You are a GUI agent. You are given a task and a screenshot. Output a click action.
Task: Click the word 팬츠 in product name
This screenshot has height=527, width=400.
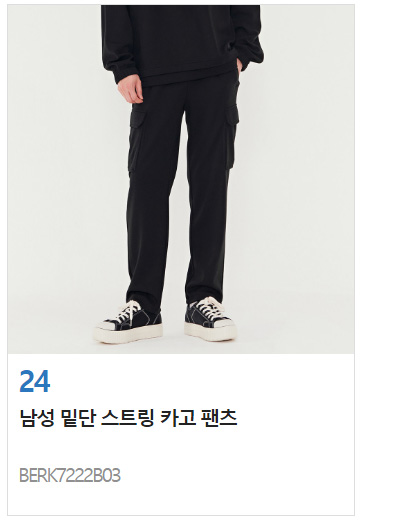pos(219,418)
